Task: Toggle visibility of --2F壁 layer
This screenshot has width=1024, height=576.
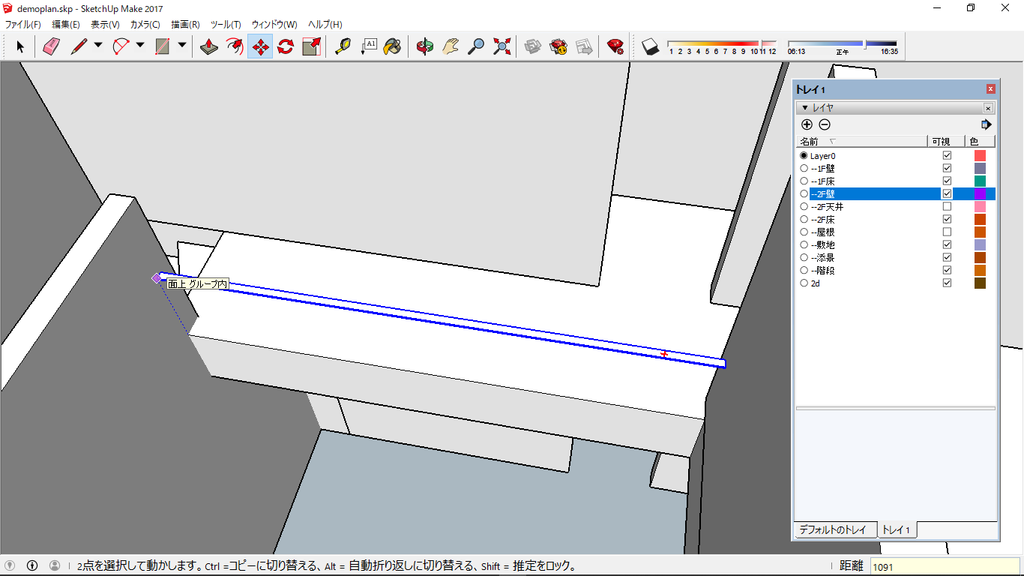Action: tap(947, 194)
